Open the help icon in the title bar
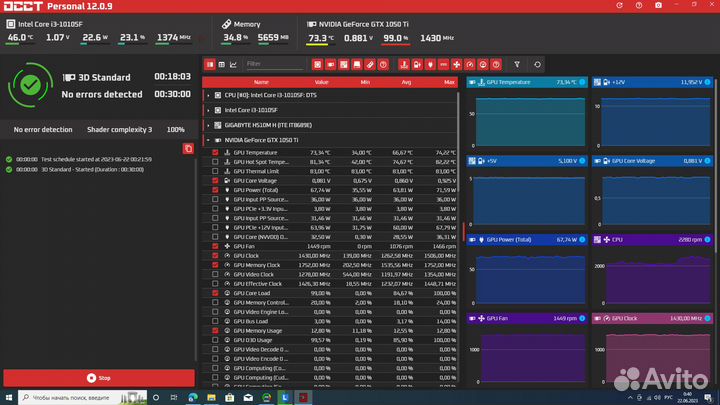This screenshot has width=720, height=405. [x=639, y=6]
